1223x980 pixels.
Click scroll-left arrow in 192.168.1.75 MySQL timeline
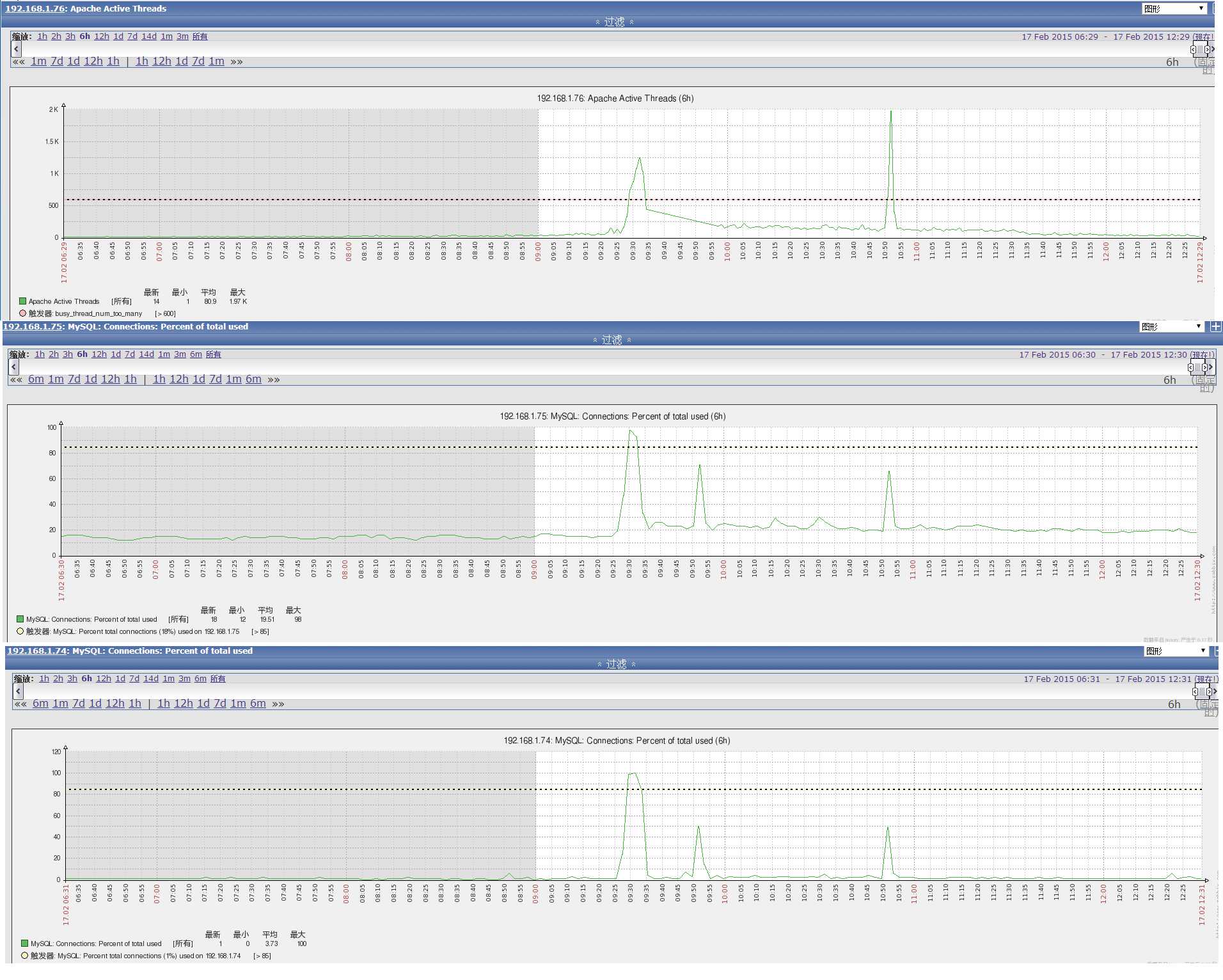click(14, 367)
